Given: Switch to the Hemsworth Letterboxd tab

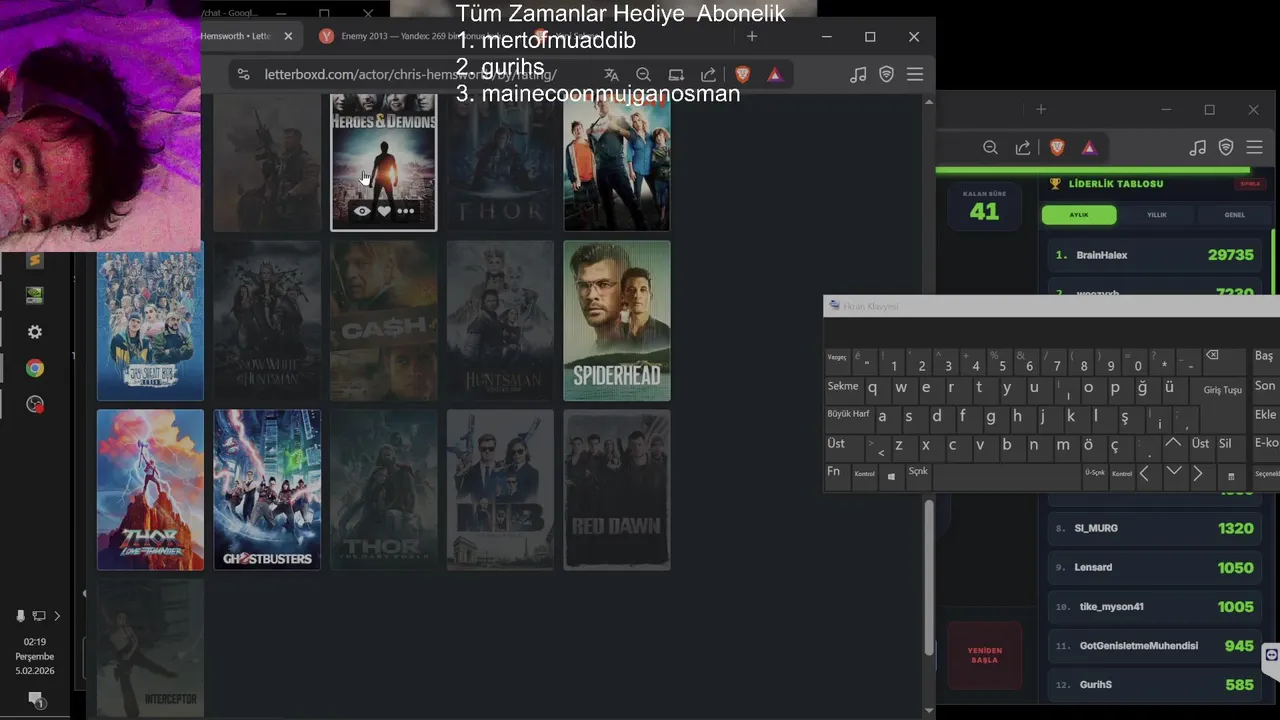Looking at the screenshot, I should click(251, 36).
